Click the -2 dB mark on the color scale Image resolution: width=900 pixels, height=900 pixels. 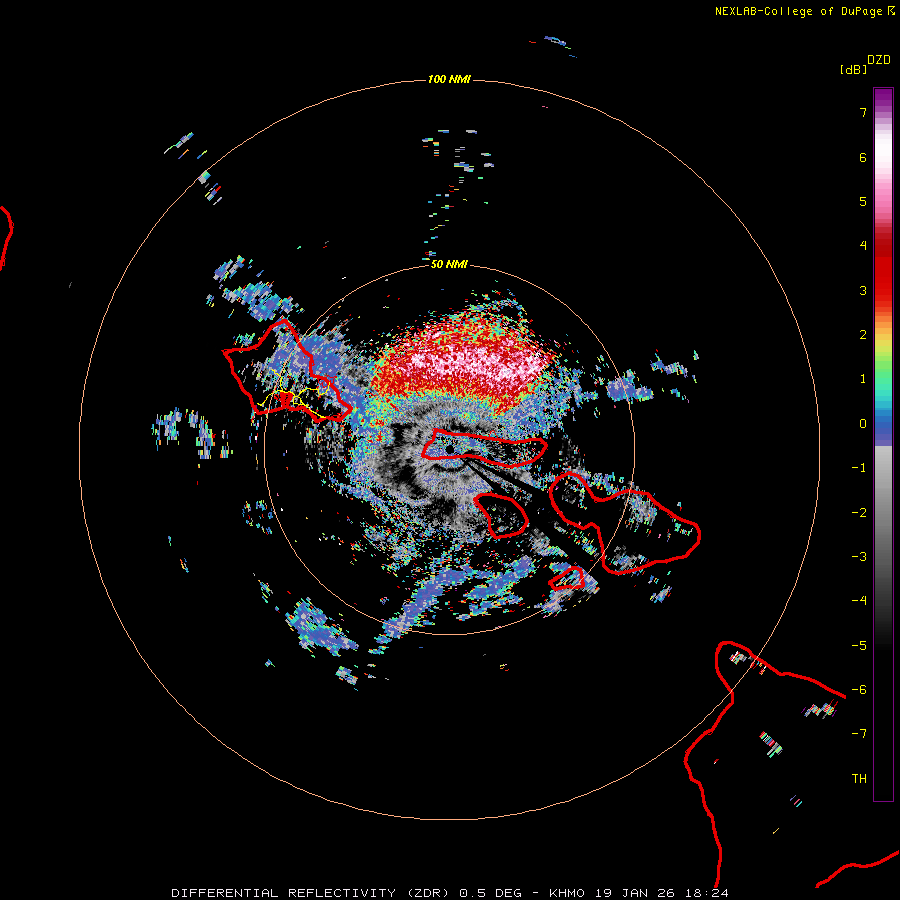[859, 513]
